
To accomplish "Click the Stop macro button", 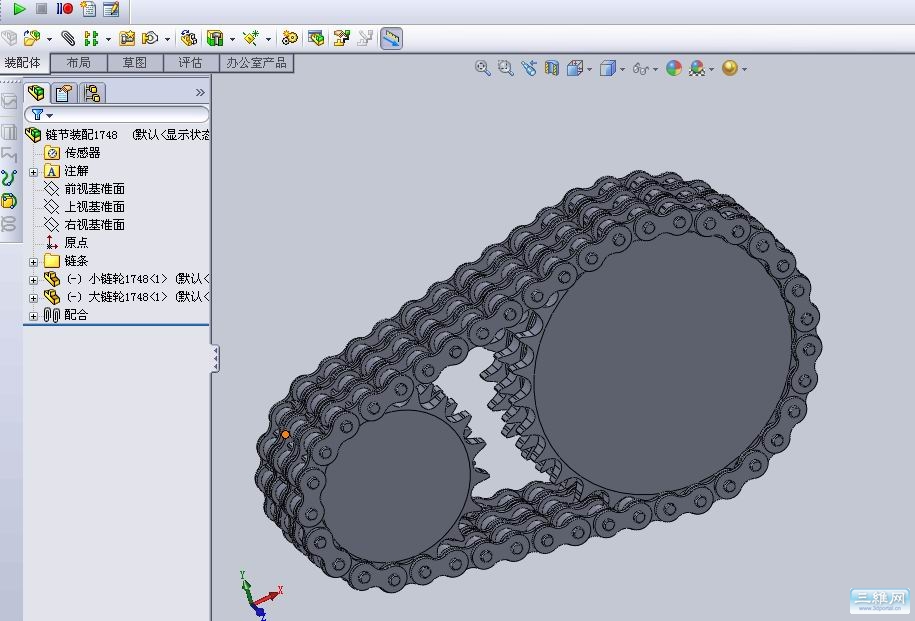I will coord(41,9).
